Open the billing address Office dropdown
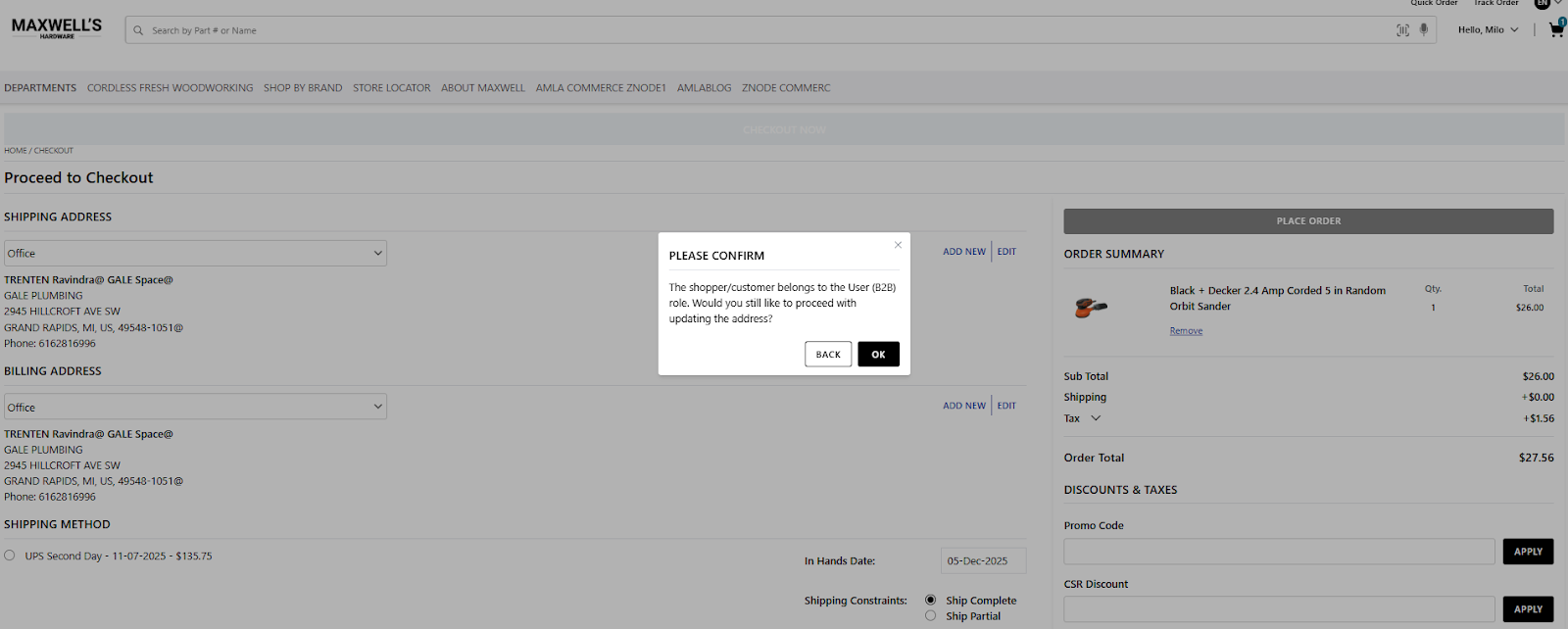1568x629 pixels. [x=195, y=407]
